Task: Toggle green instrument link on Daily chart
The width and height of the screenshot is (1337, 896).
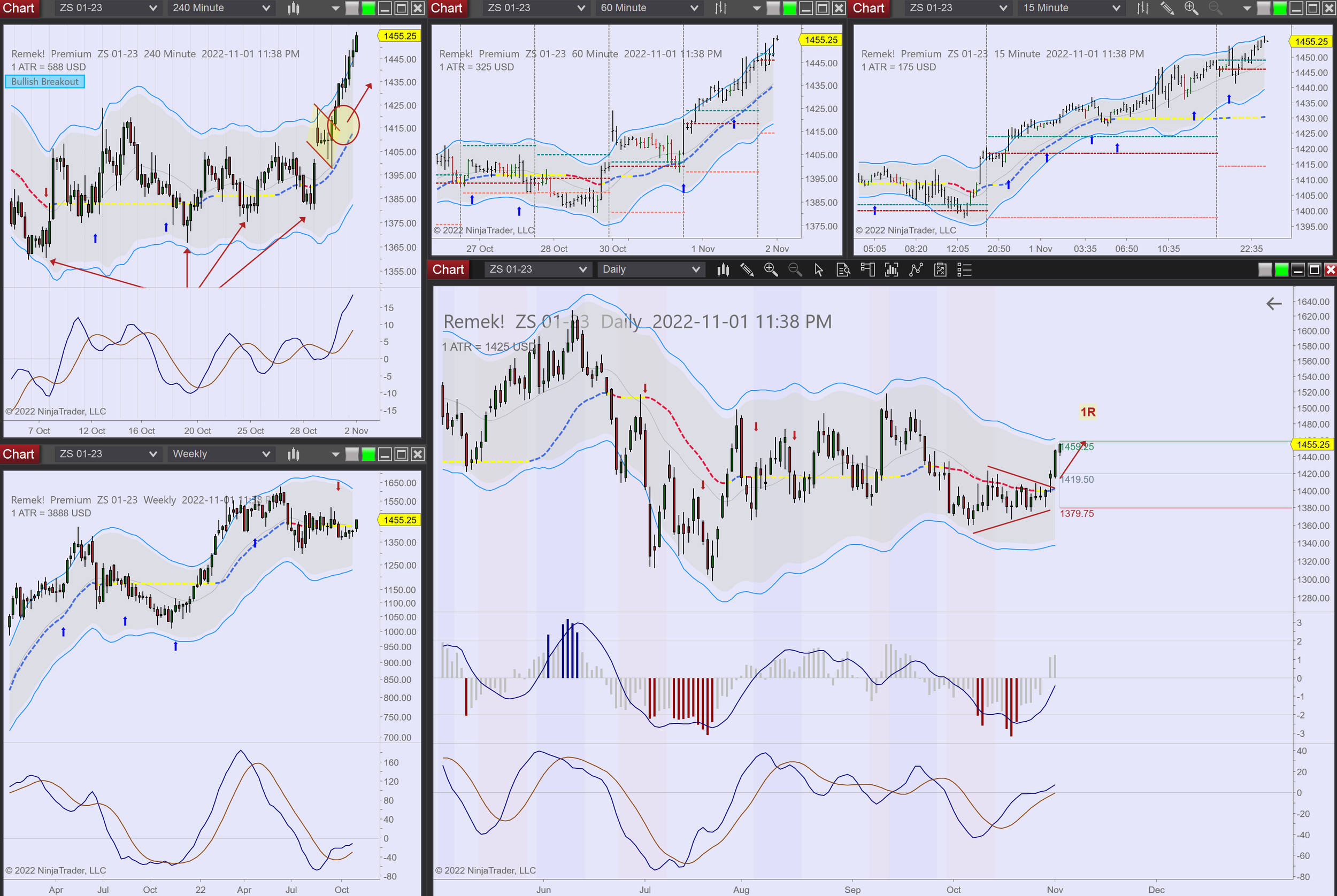Action: click(x=1281, y=270)
